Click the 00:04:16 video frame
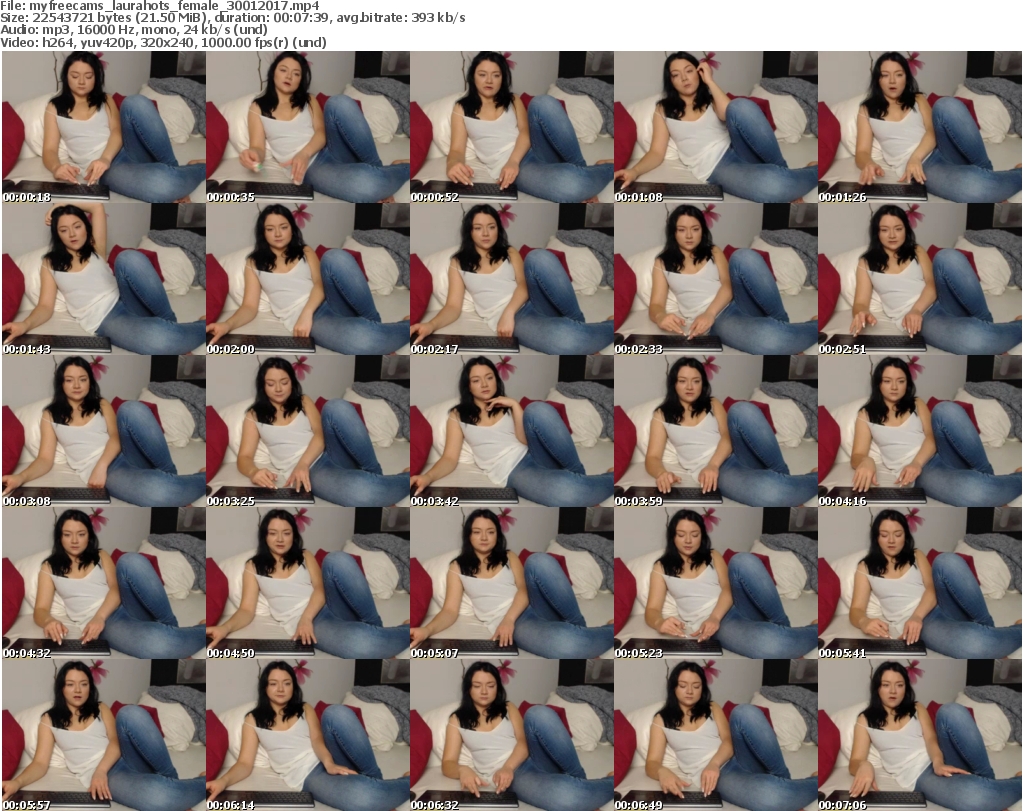Screen dimensions: 1024x811 pyautogui.click(x=920, y=431)
